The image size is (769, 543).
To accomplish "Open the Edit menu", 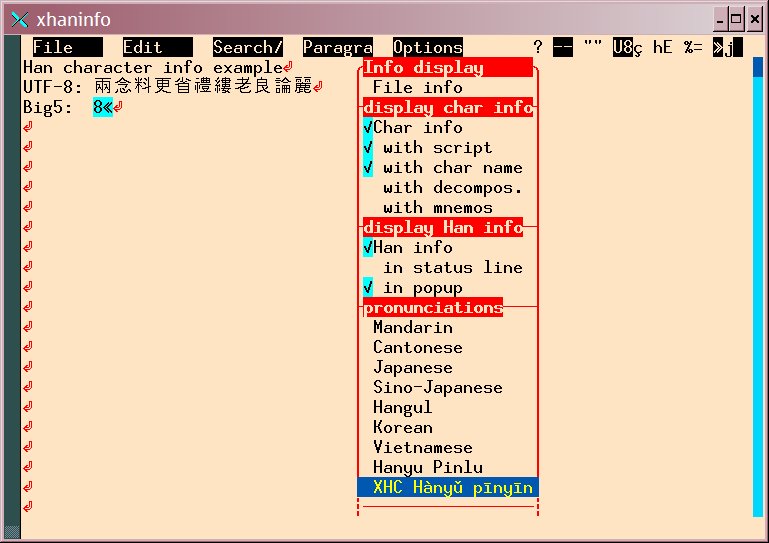I will click(x=143, y=47).
